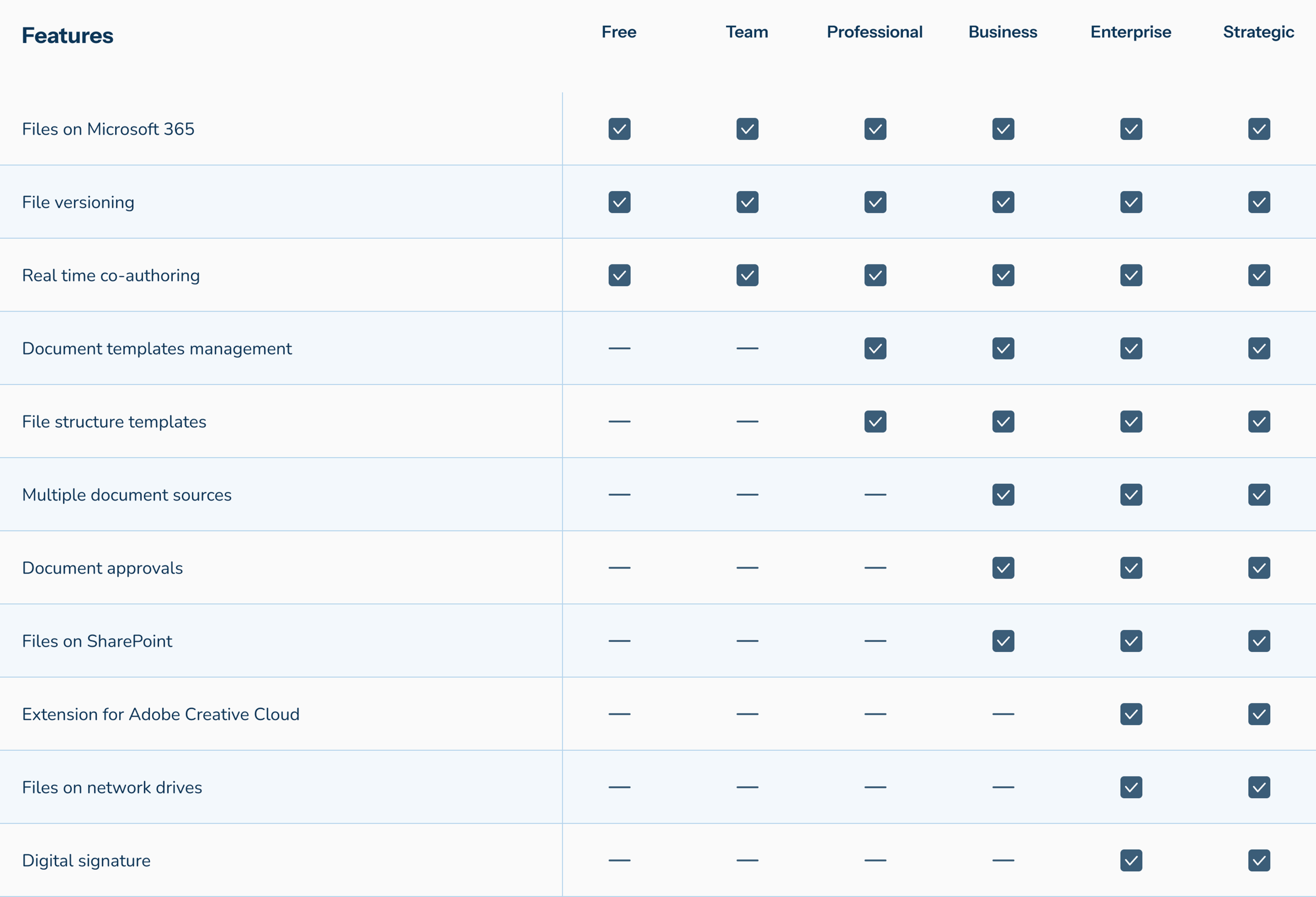Click Strategic checkmark for Real time co-authoring
The image size is (1316, 897).
click(x=1259, y=275)
